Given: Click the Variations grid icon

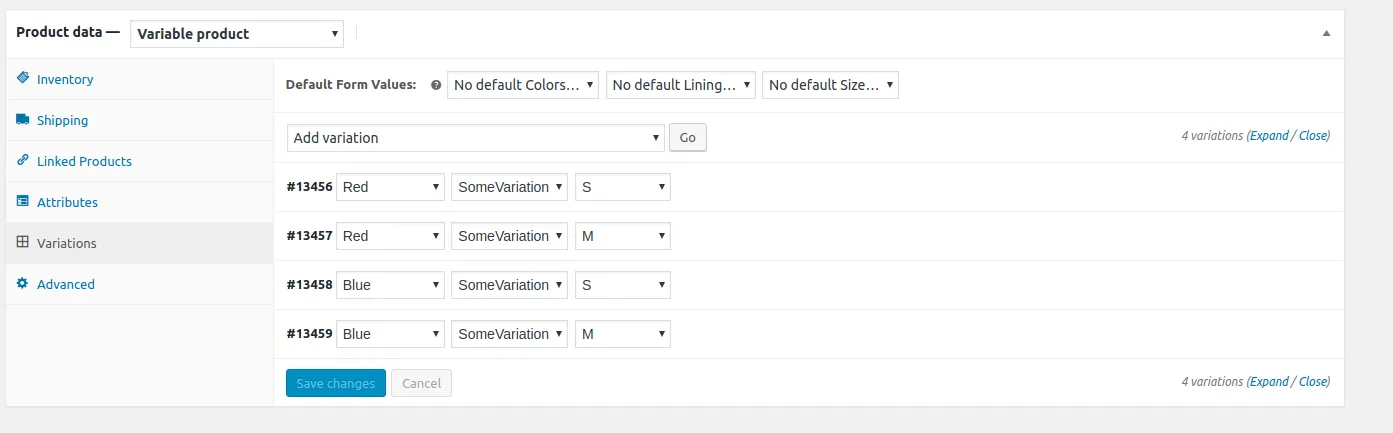Looking at the screenshot, I should click(22, 242).
